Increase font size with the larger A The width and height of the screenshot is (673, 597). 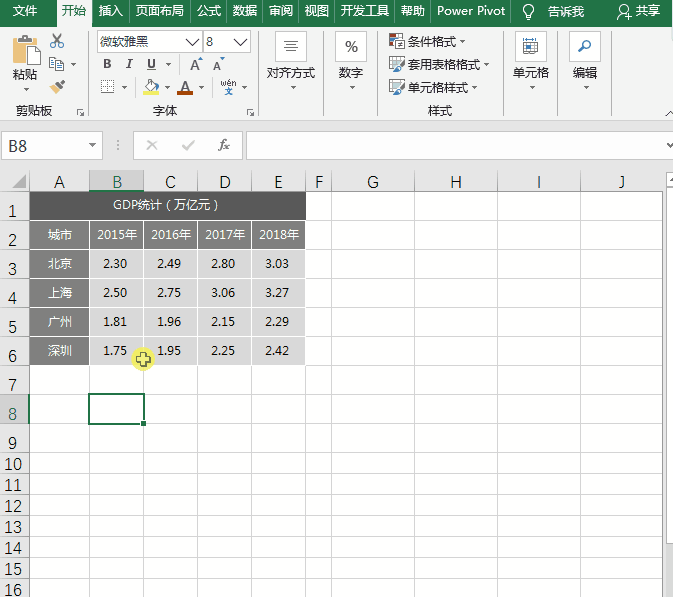click(x=196, y=64)
